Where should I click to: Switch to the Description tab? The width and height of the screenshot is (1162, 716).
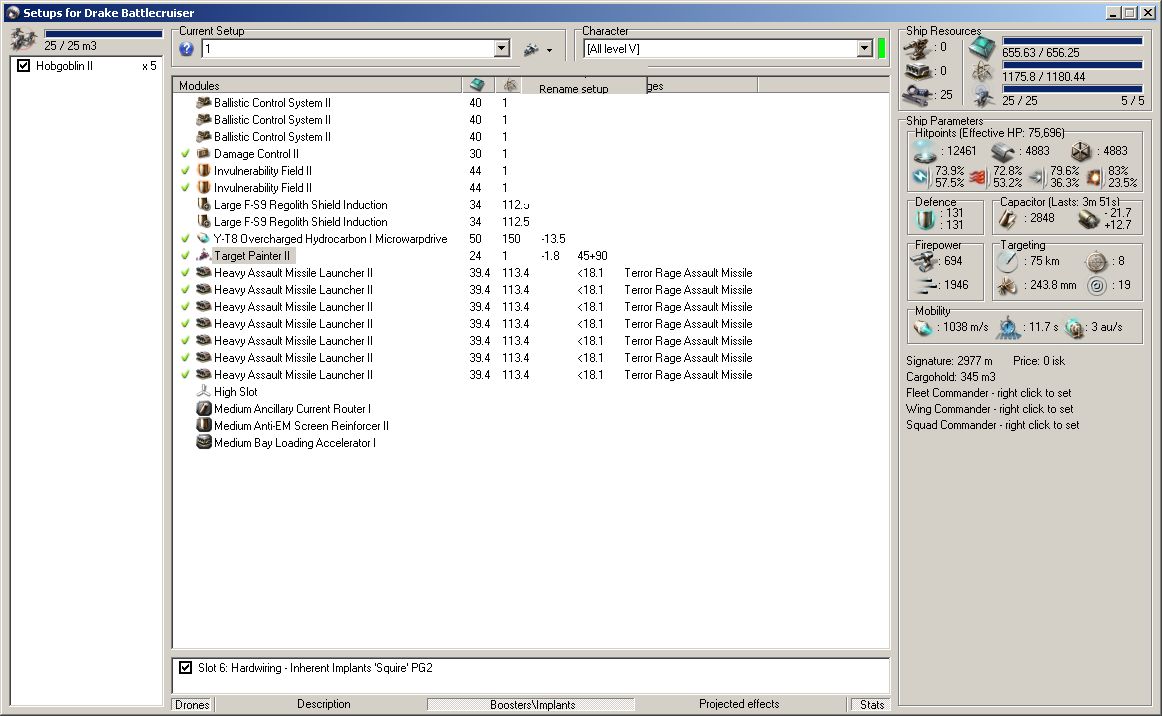[324, 704]
